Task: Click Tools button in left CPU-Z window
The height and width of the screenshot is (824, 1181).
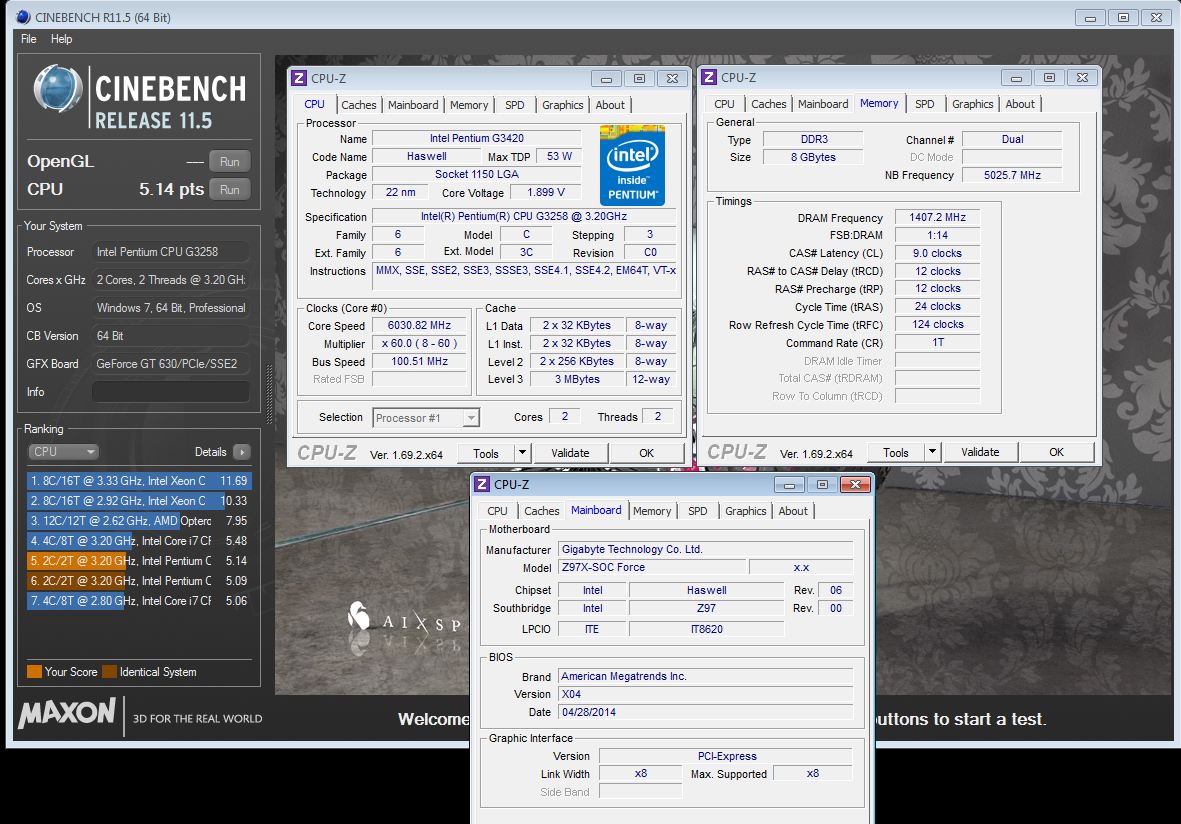Action: coord(486,453)
